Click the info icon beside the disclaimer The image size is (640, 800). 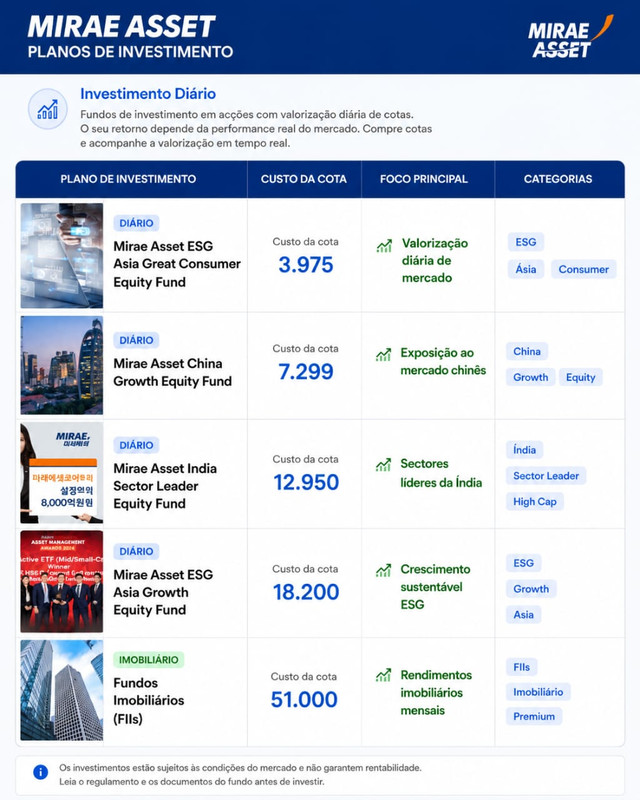click(x=41, y=772)
